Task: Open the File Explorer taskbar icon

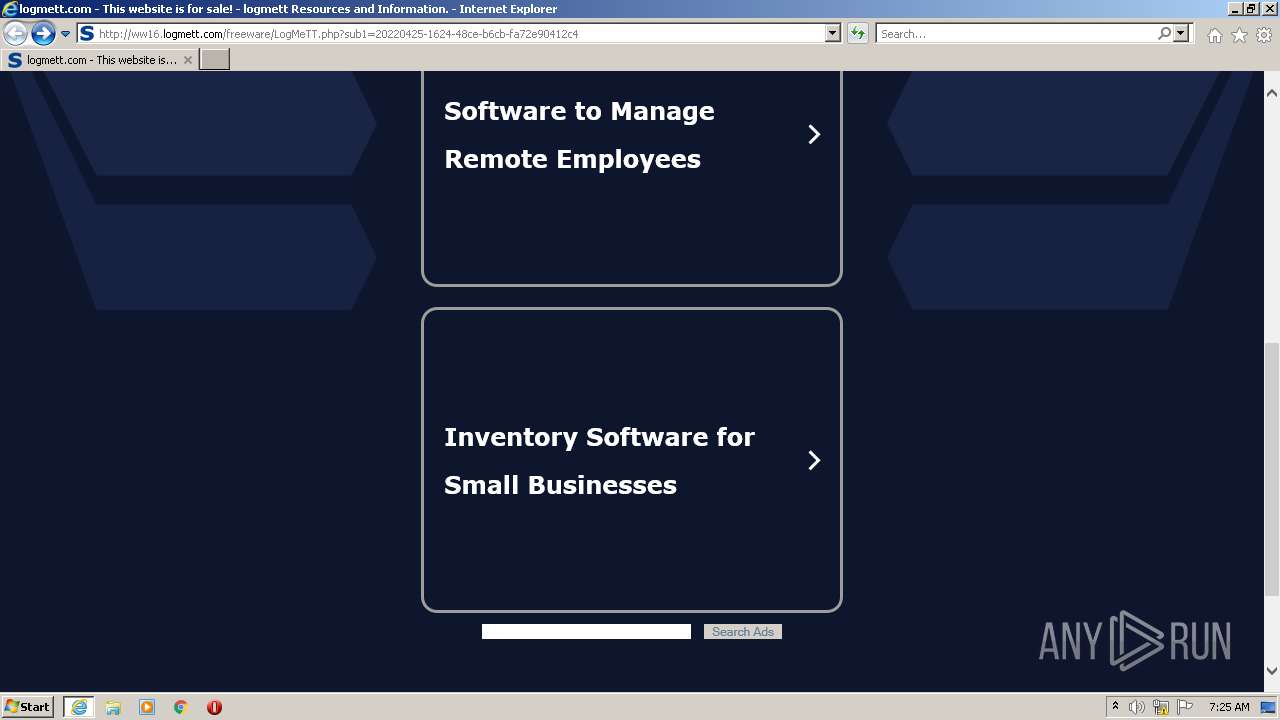Action: (x=113, y=707)
